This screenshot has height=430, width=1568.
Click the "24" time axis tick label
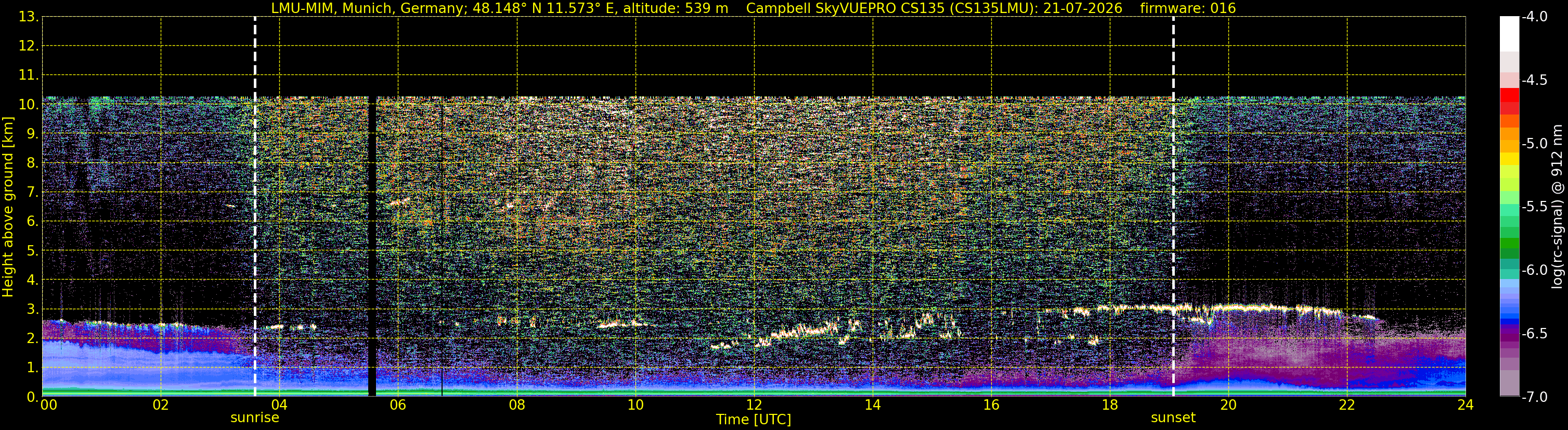1466,405
